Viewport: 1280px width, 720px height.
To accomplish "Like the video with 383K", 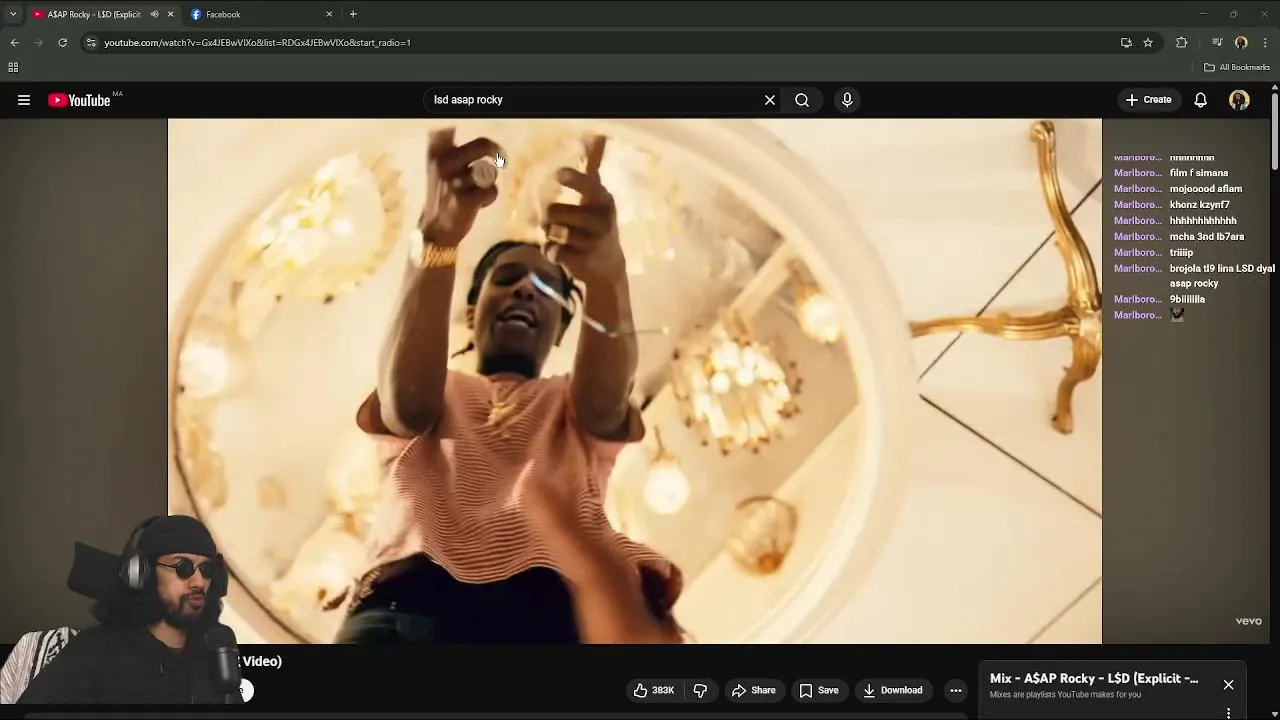I will click(x=653, y=690).
